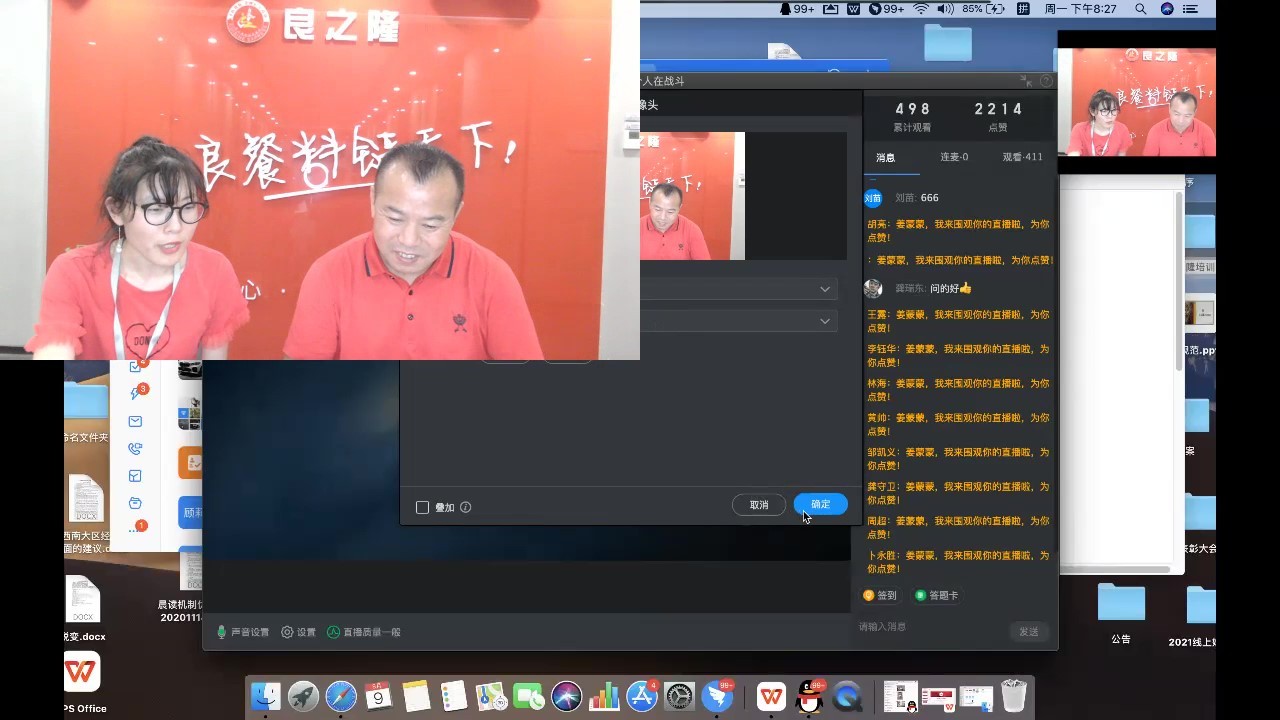Open Trash in the dock
The image size is (1280, 720).
tap(1013, 696)
